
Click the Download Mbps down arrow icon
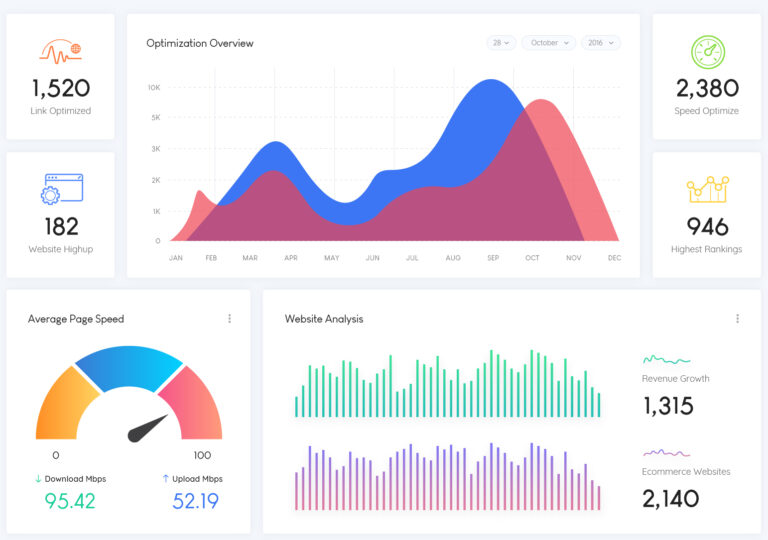tap(39, 479)
